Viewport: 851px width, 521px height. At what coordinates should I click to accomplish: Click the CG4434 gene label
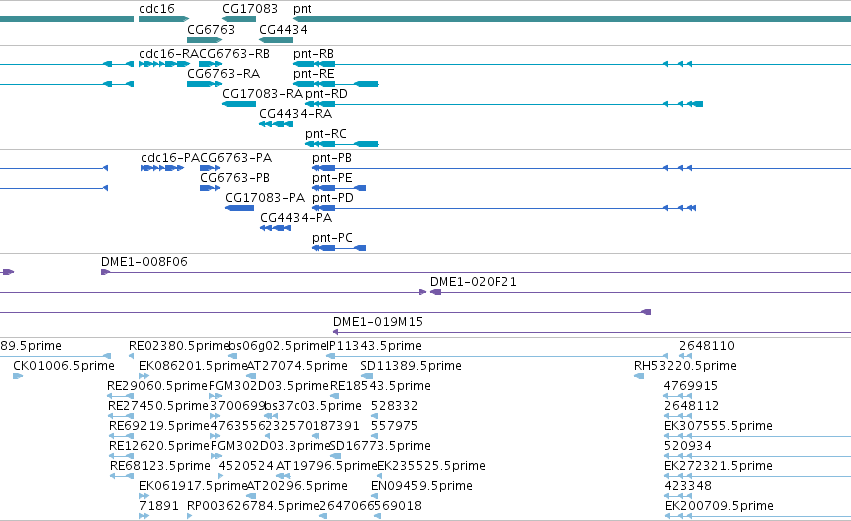coord(283,29)
